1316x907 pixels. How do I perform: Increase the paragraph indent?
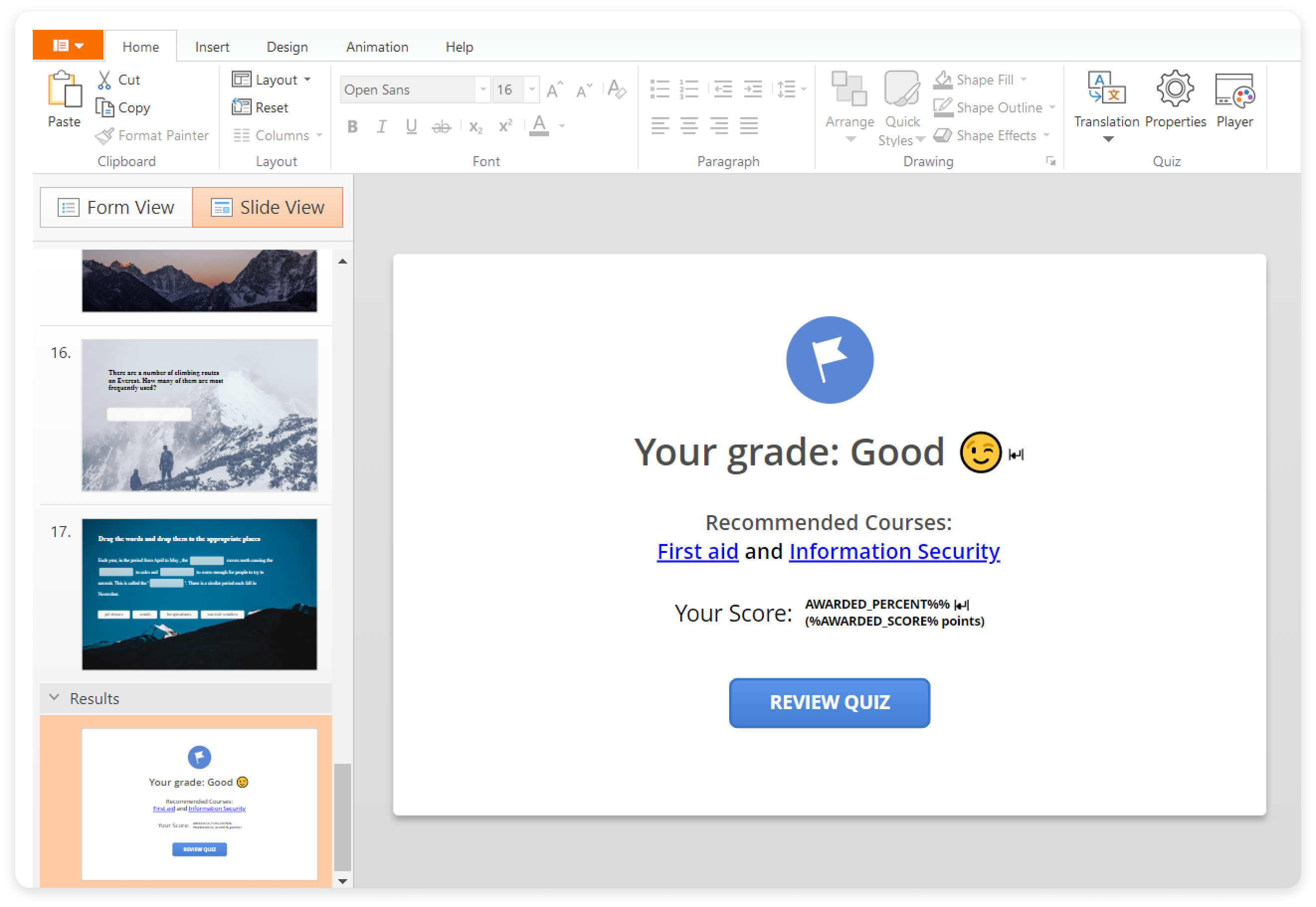[752, 89]
